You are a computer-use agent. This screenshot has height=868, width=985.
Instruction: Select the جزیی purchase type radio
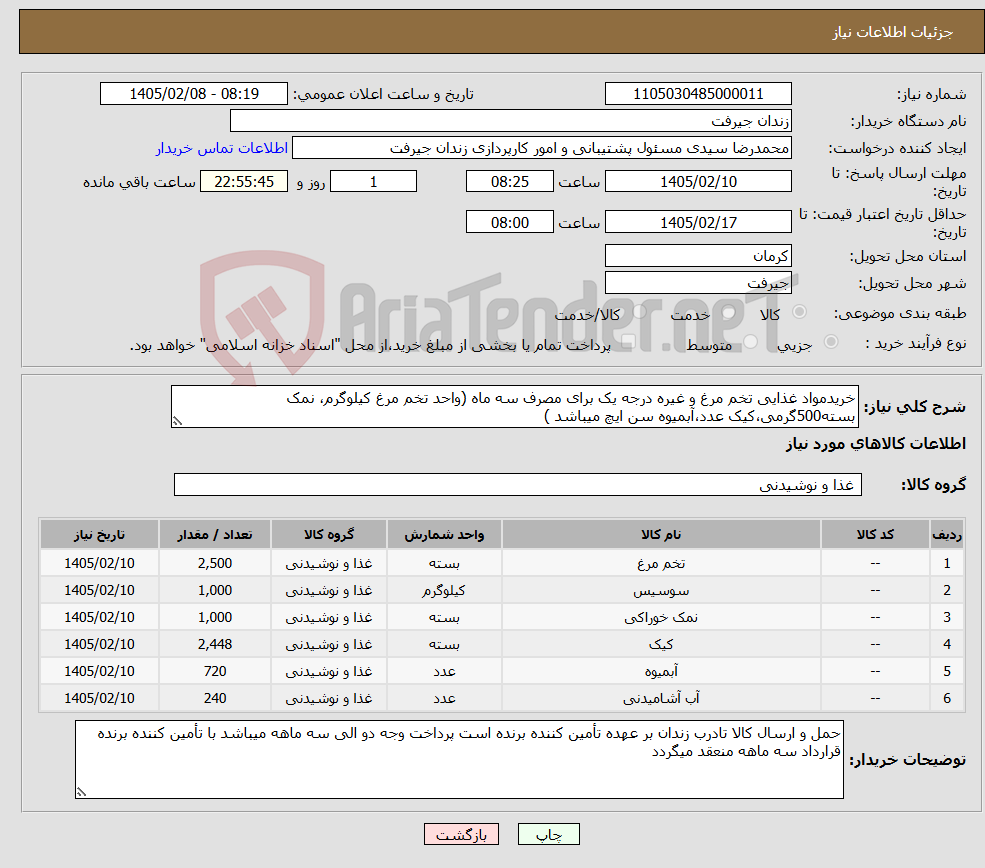pos(830,342)
